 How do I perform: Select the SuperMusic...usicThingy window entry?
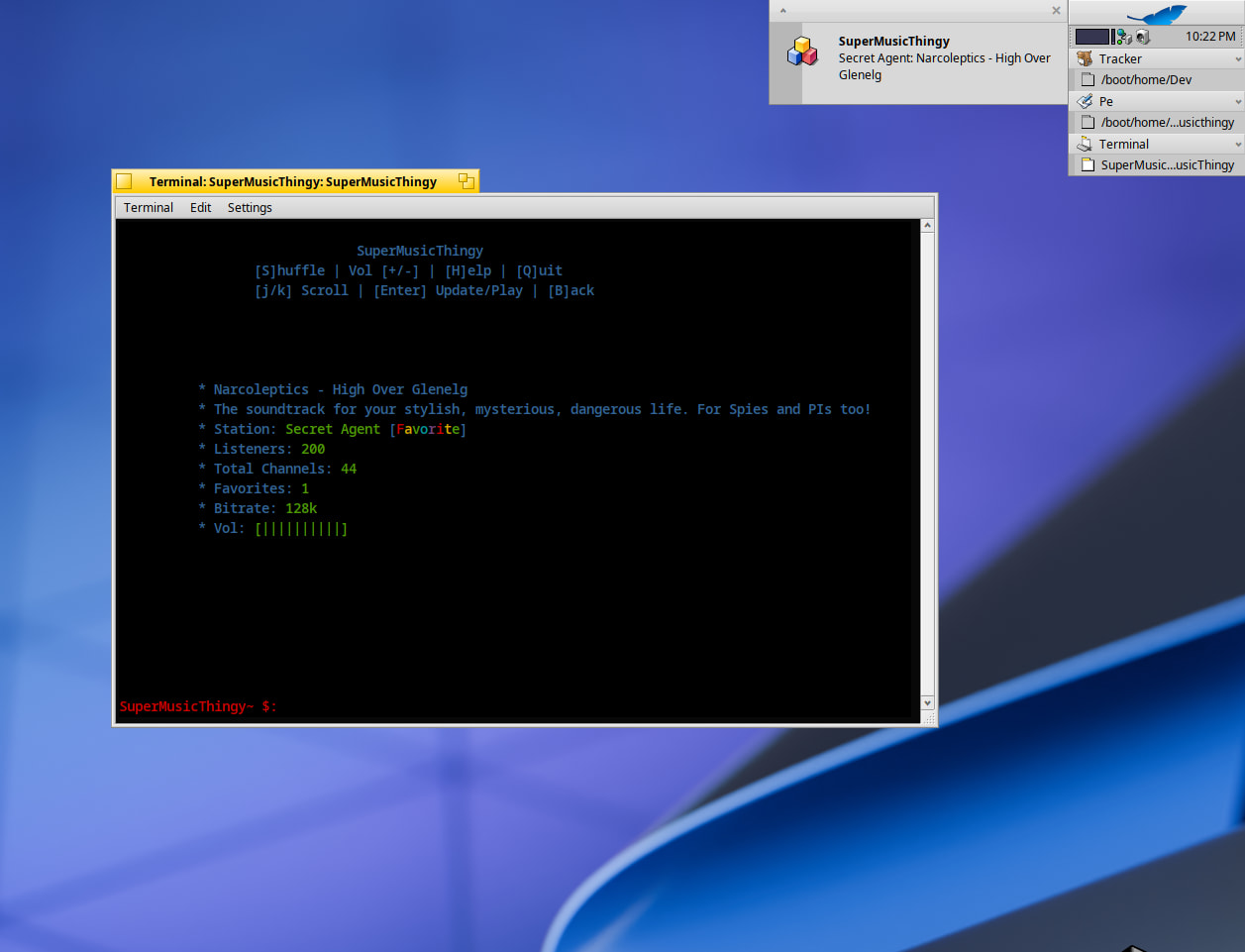pos(1167,165)
